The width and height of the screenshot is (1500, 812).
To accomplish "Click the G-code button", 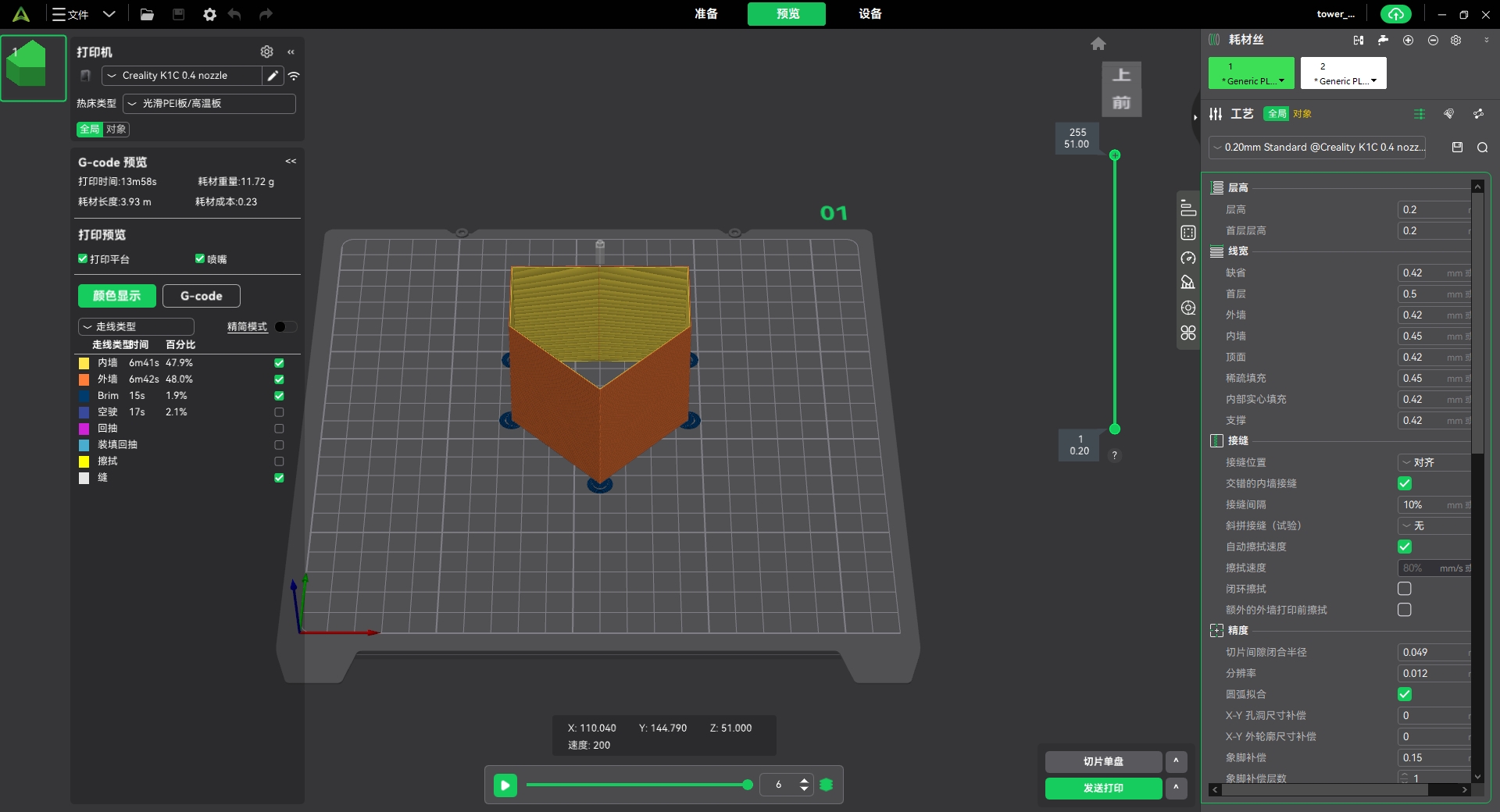I will [201, 296].
